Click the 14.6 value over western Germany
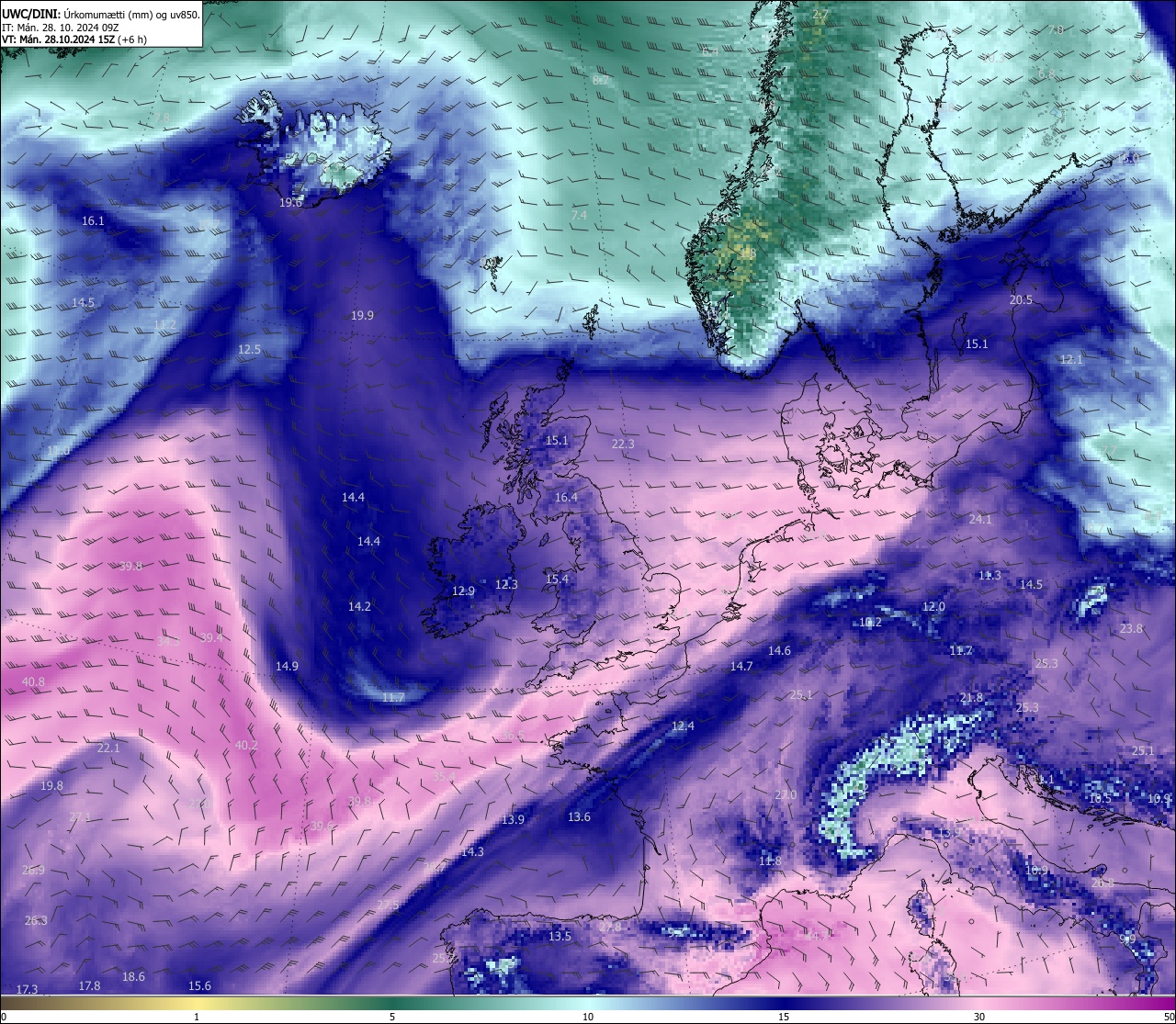 click(779, 651)
